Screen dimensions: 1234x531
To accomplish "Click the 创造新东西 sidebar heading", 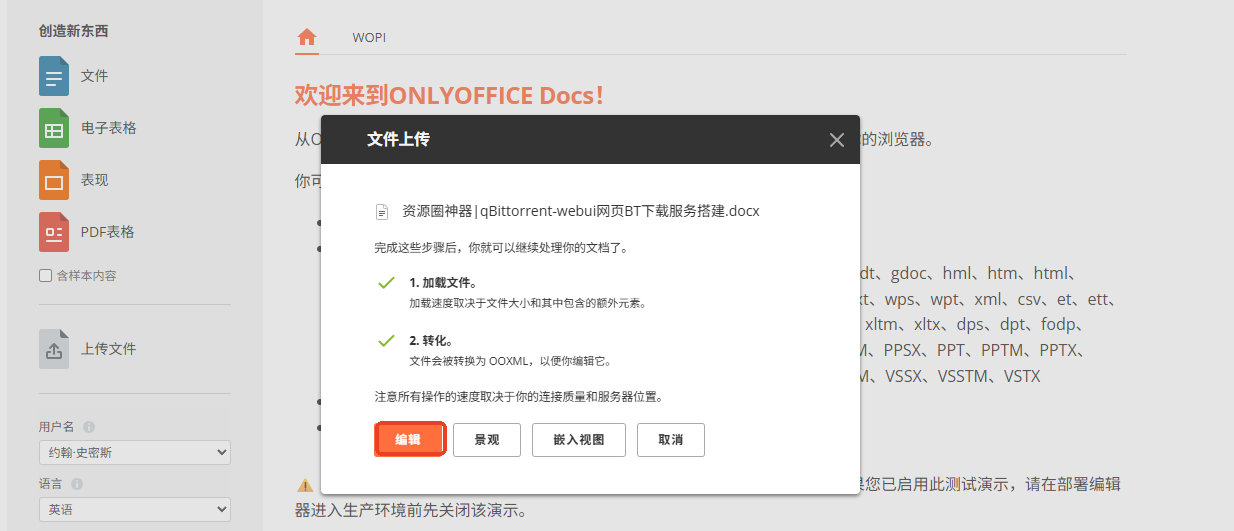I will point(73,31).
